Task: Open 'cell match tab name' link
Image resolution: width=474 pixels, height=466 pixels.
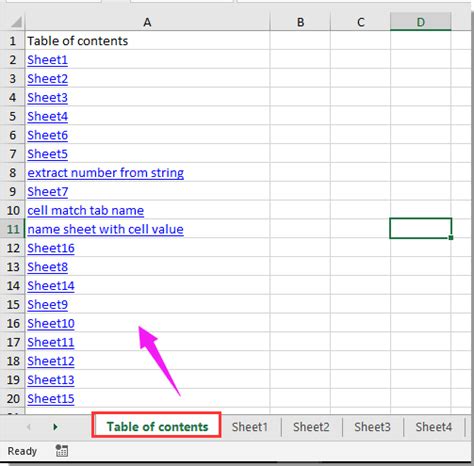Action: pyautogui.click(x=86, y=211)
